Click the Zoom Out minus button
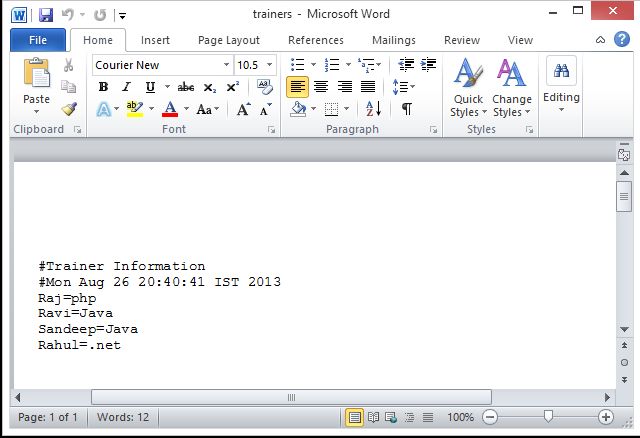 click(489, 417)
